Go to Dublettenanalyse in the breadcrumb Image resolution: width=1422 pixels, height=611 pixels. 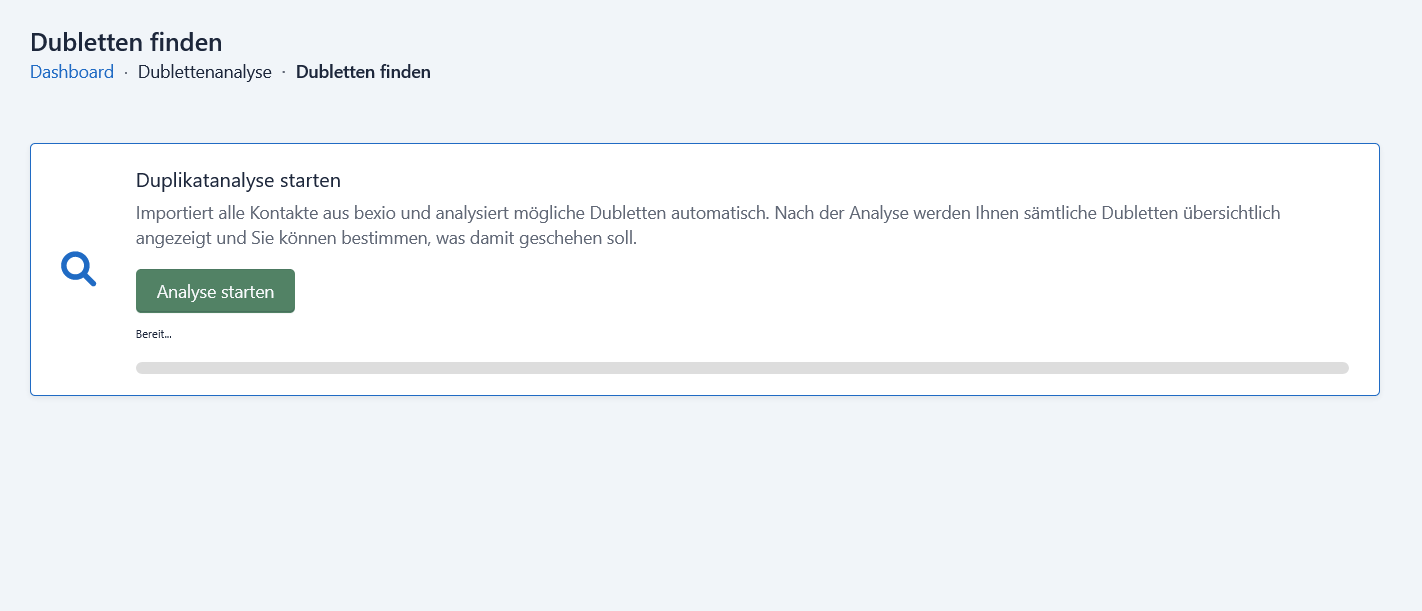coord(205,72)
